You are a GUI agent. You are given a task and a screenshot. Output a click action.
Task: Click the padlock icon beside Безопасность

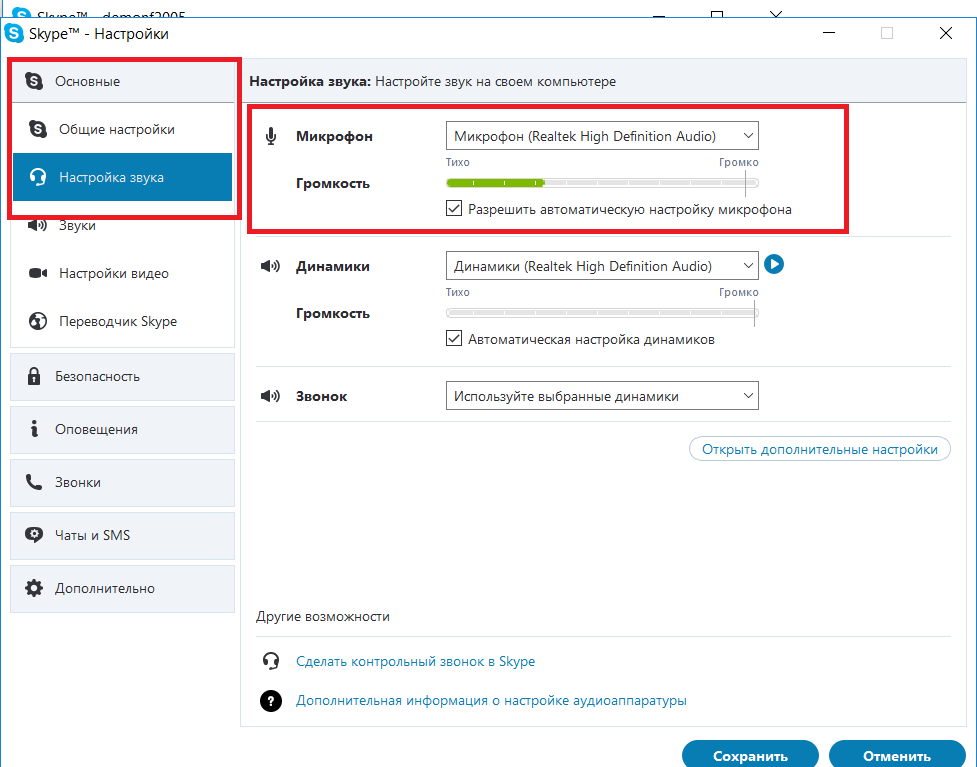point(34,376)
